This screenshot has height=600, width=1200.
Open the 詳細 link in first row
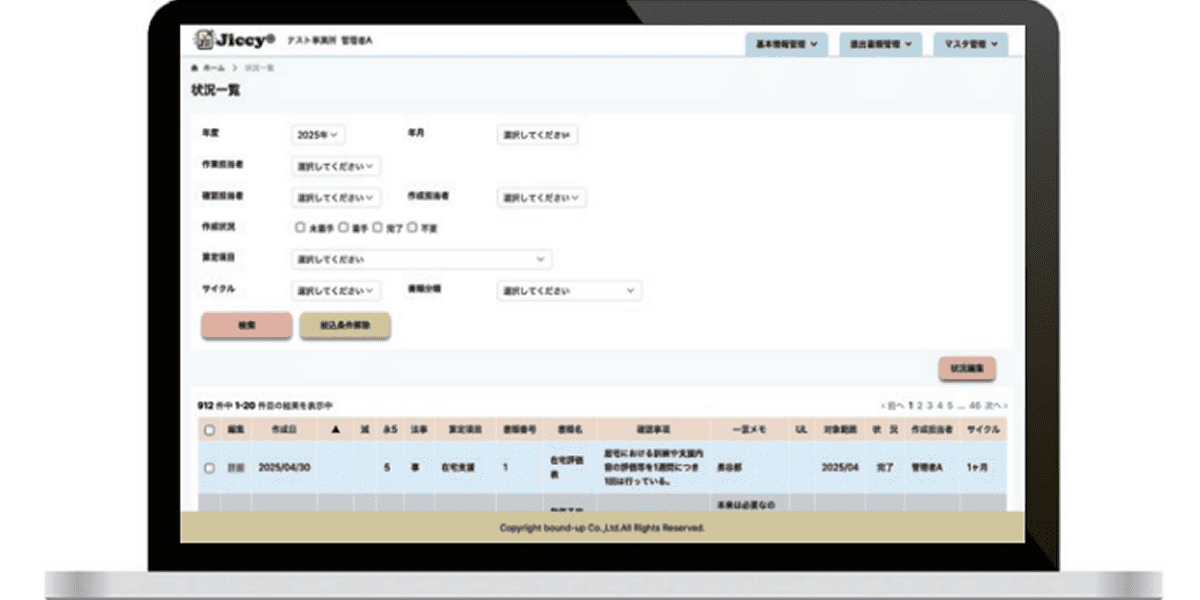click(x=235, y=467)
